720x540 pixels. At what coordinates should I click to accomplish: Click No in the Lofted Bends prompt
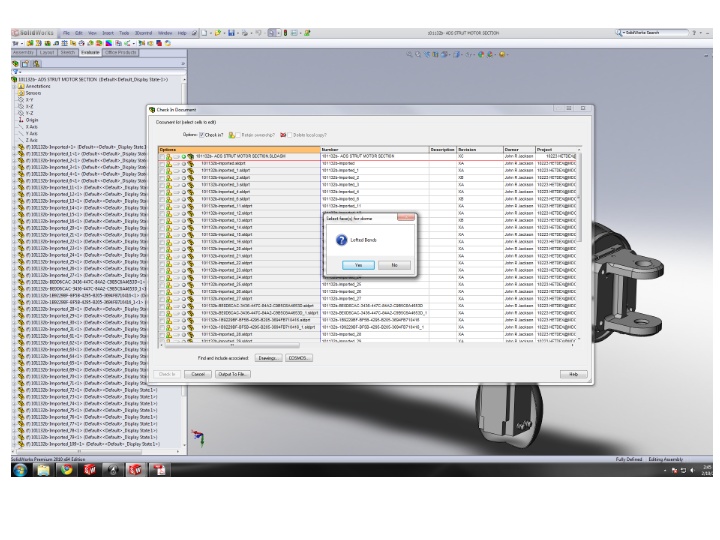(394, 265)
